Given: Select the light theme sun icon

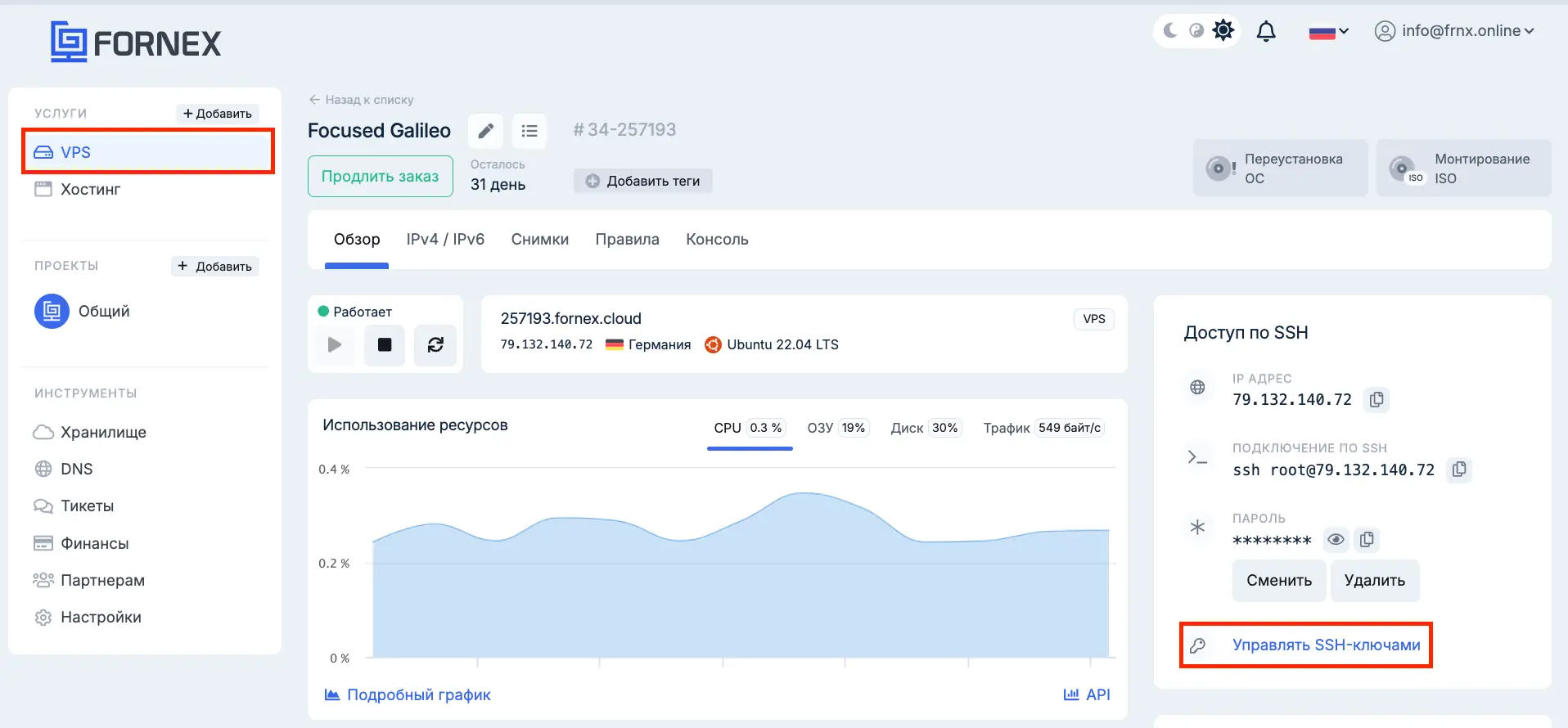Looking at the screenshot, I should 1223,30.
